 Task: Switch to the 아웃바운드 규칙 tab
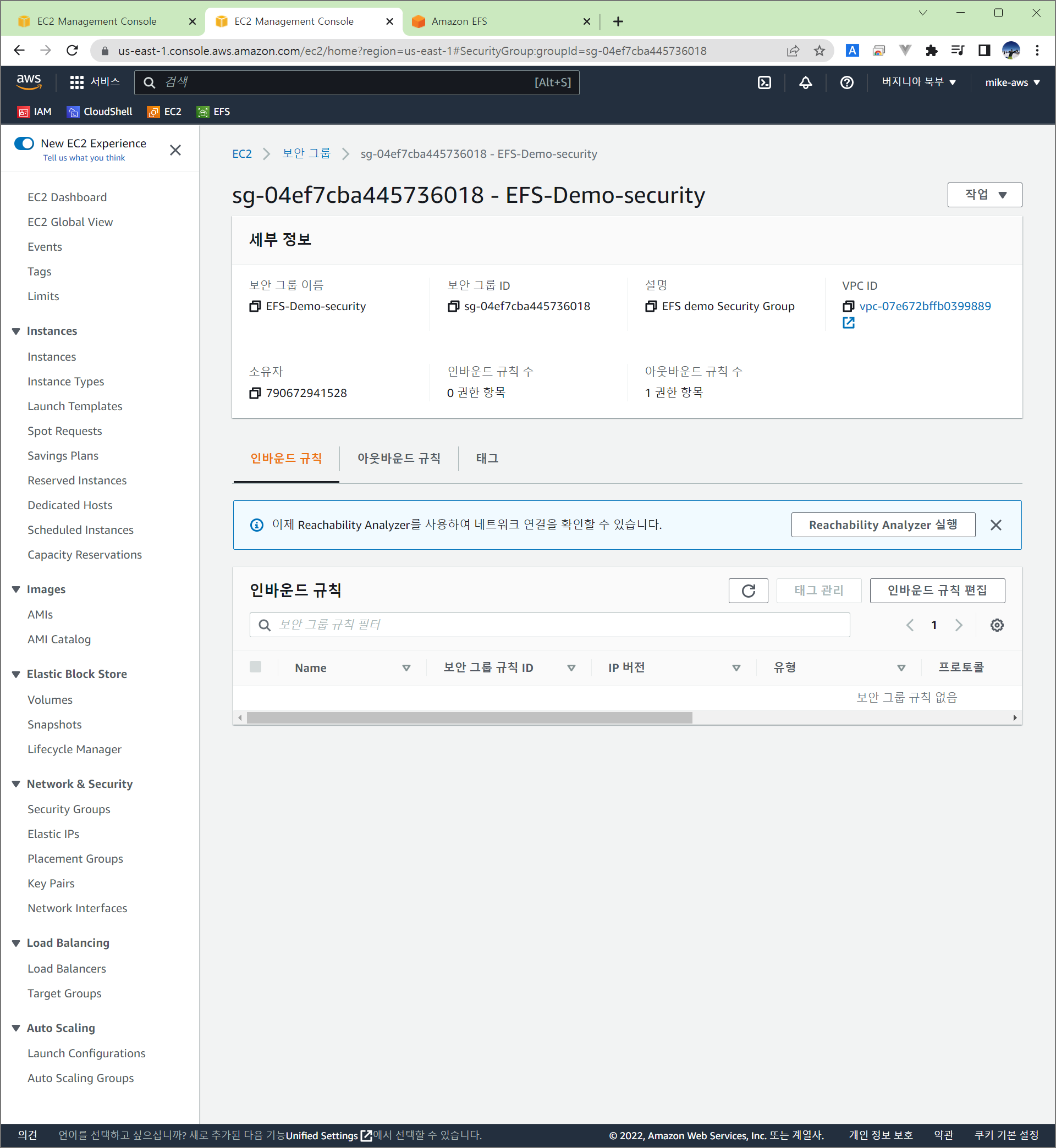click(x=398, y=458)
